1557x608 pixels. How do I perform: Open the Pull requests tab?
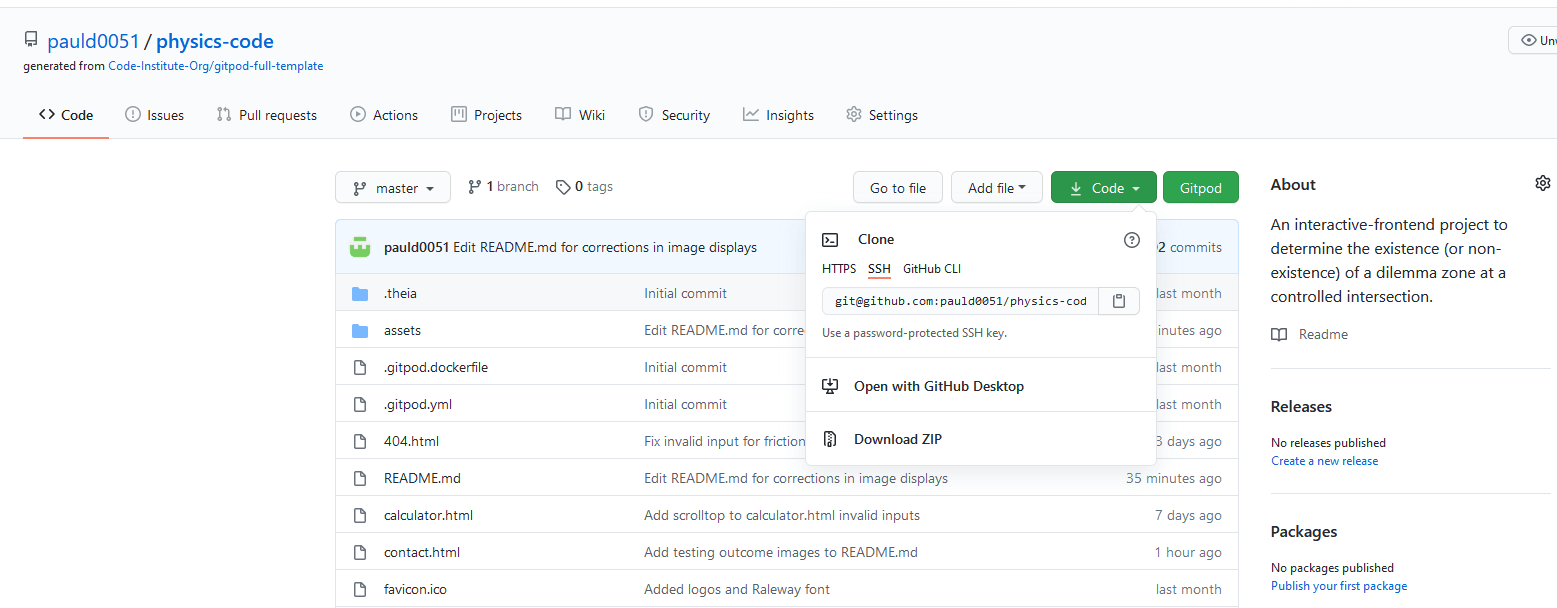(x=267, y=115)
